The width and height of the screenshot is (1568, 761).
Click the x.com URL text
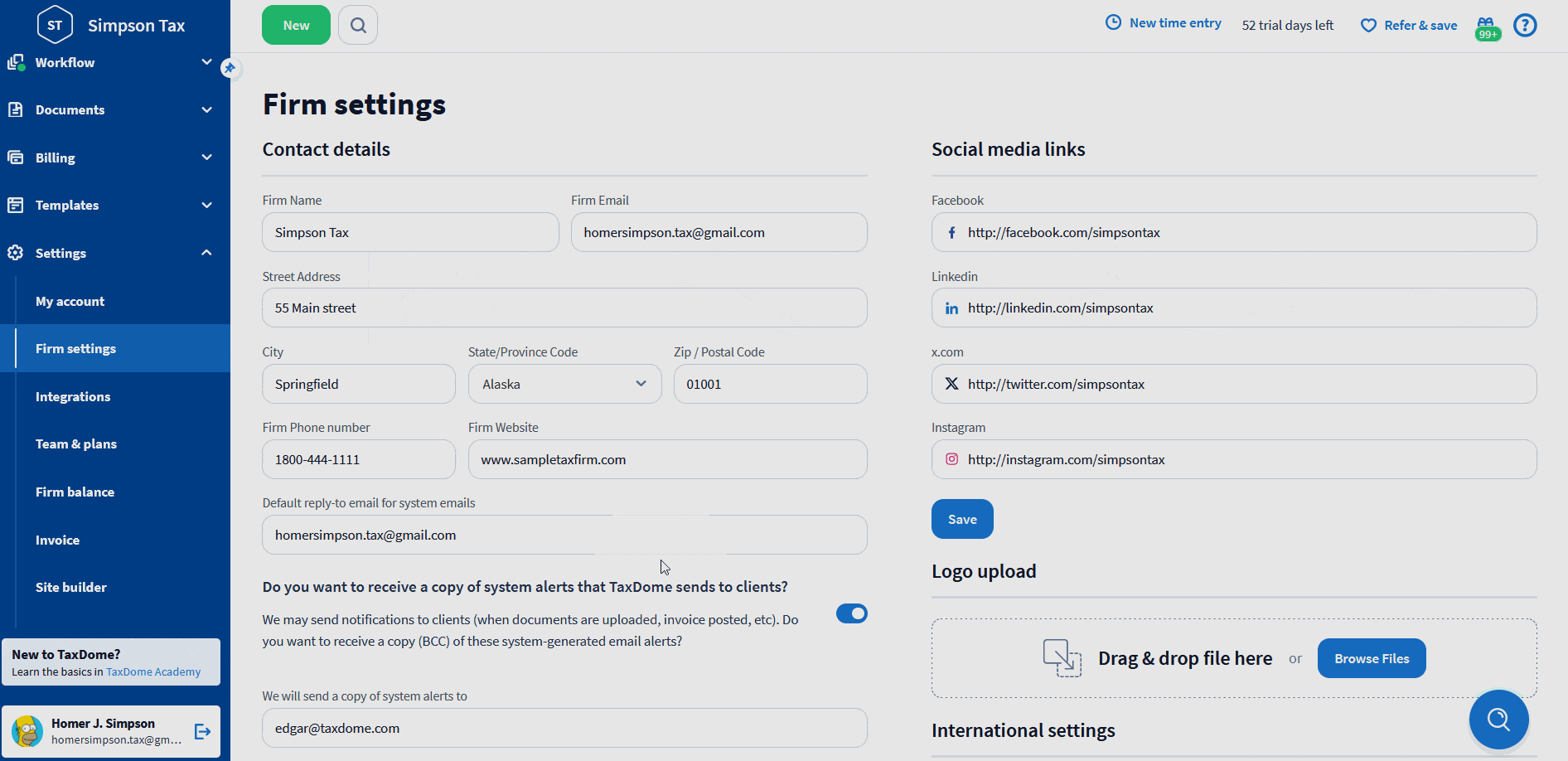(x=1056, y=384)
